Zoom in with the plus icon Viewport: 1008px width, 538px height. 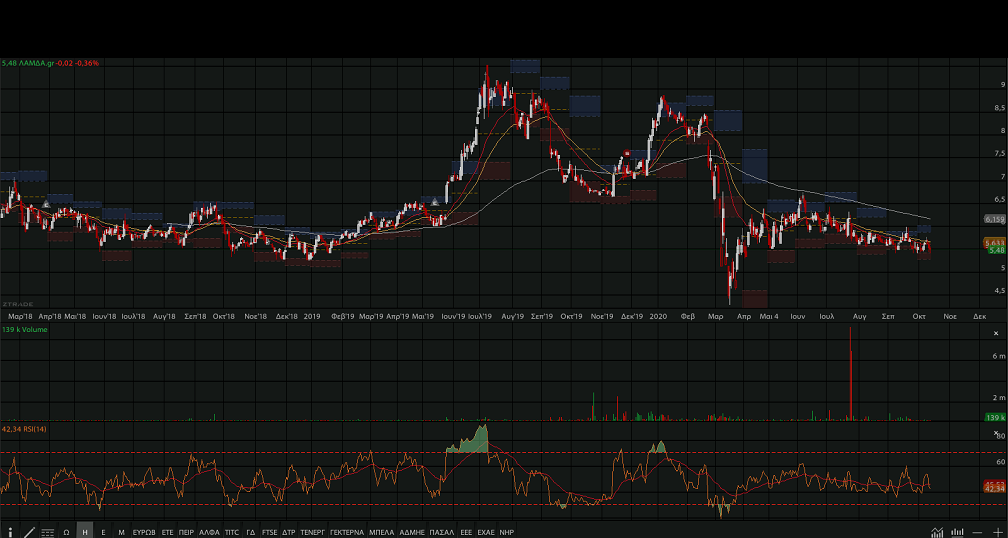pos(996,532)
